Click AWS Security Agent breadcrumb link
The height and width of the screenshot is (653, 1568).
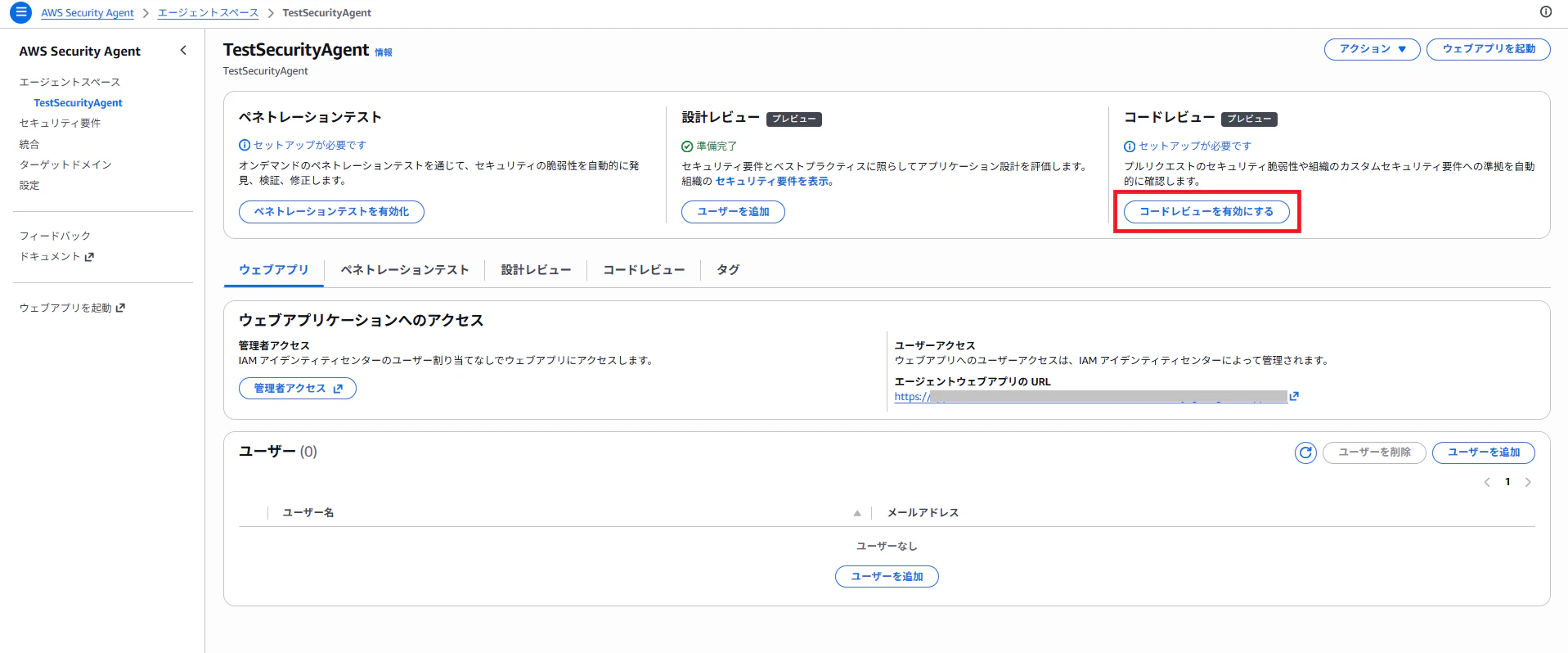(x=88, y=13)
